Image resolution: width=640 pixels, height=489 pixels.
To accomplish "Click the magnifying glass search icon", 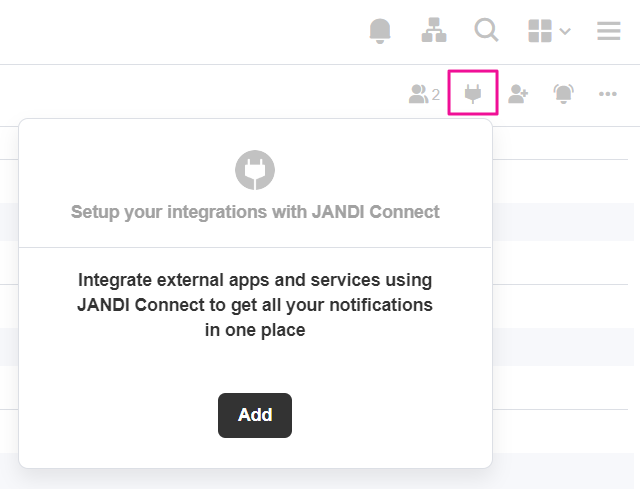I will click(x=487, y=31).
